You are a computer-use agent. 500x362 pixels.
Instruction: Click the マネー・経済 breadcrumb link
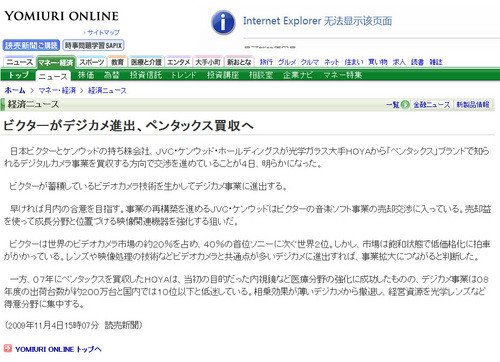57,90
